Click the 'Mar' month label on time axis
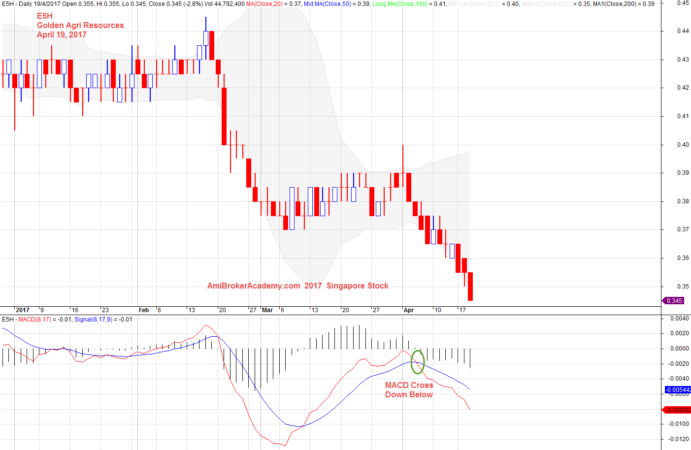Screen dimensions: 691x450 point(267,310)
